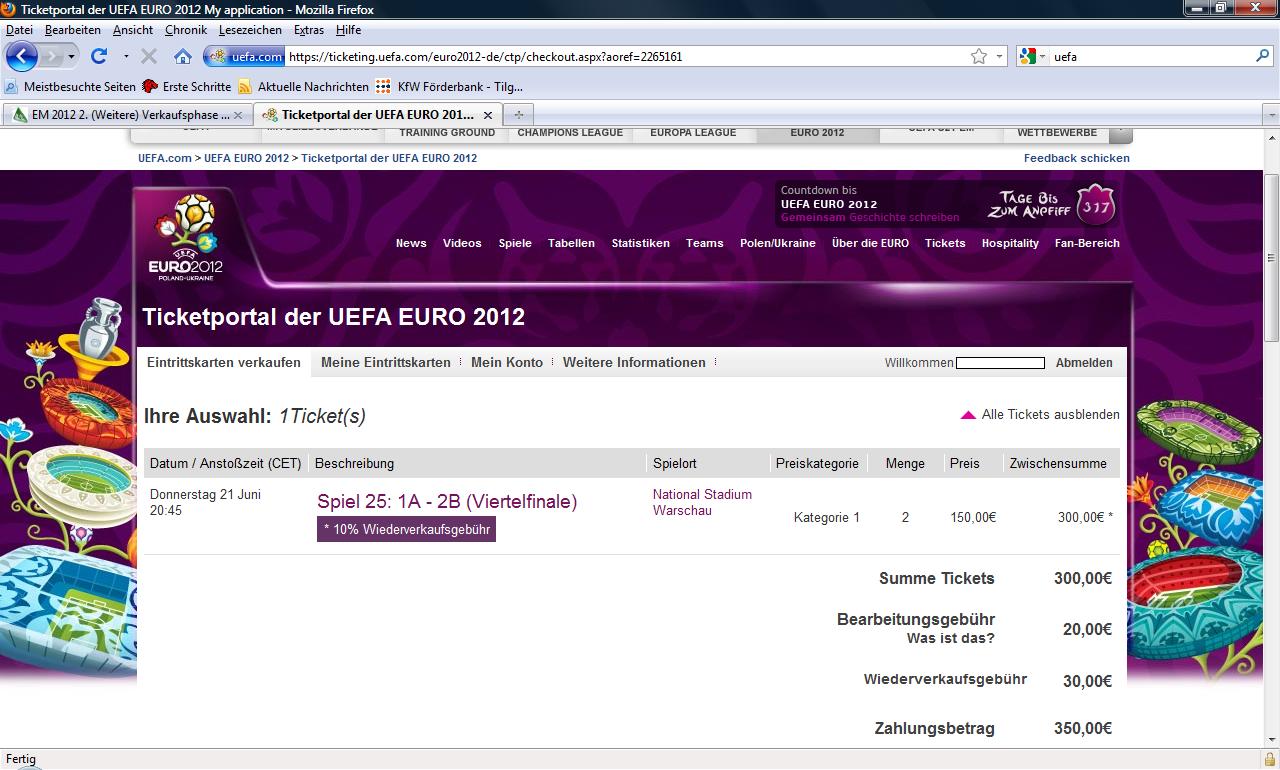The width and height of the screenshot is (1280, 770).
Task: Click the browser Forward arrow
Action: tap(52, 57)
